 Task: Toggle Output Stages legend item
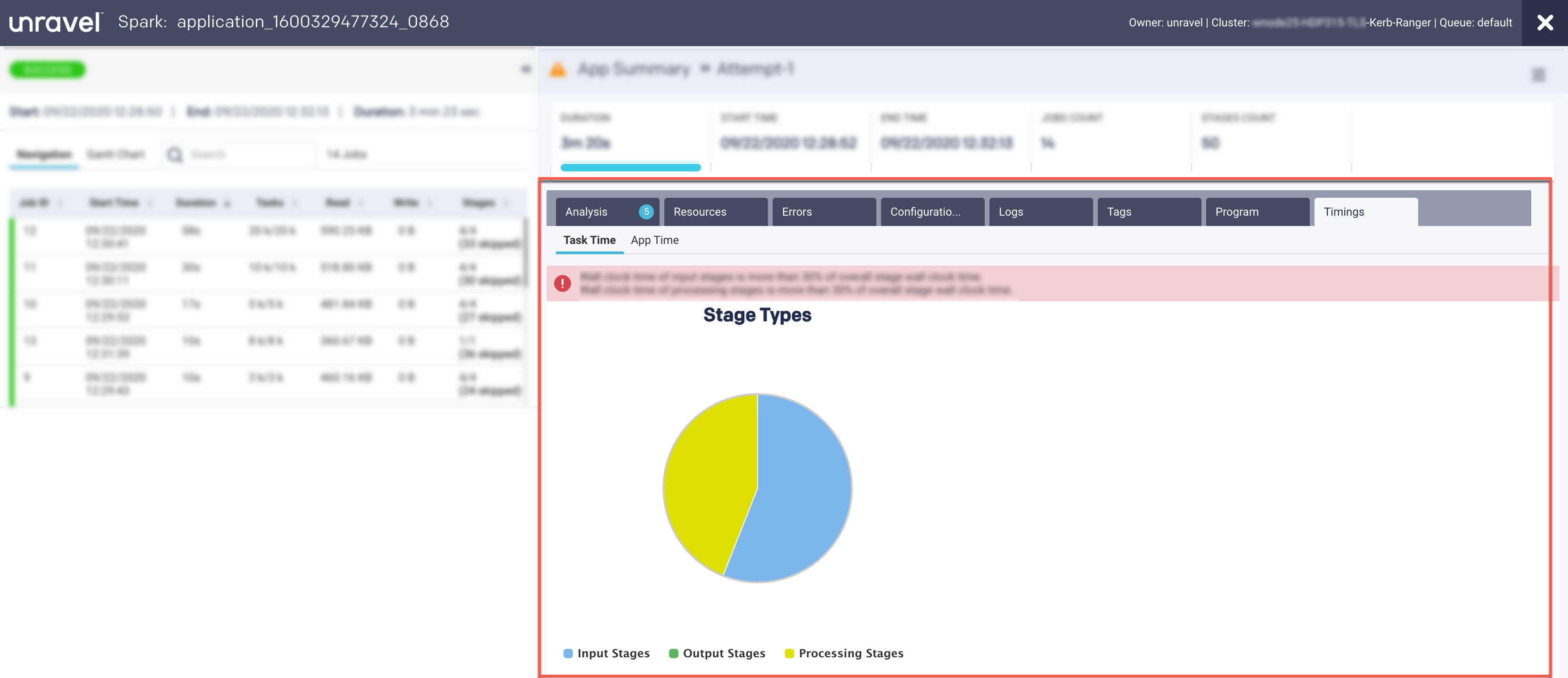(717, 653)
